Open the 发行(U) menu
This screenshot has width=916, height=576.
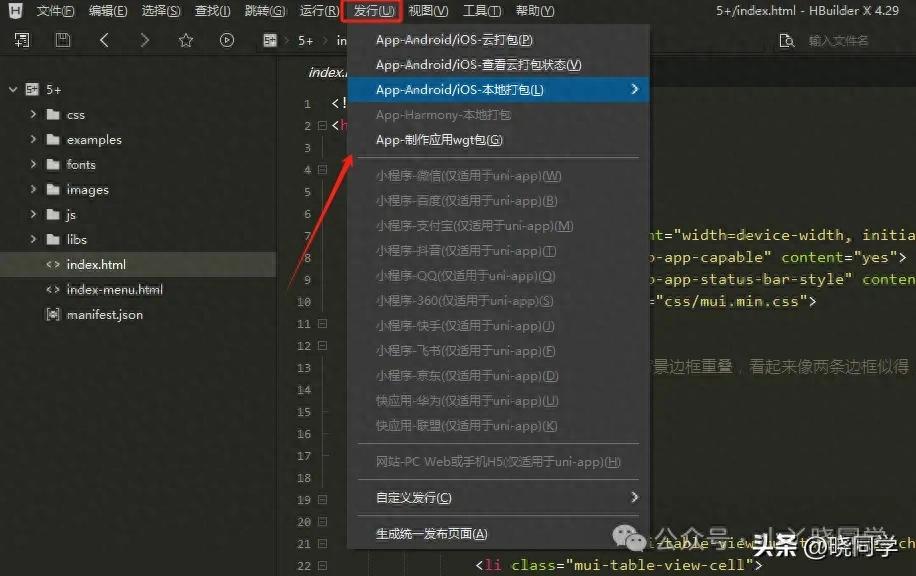[372, 11]
